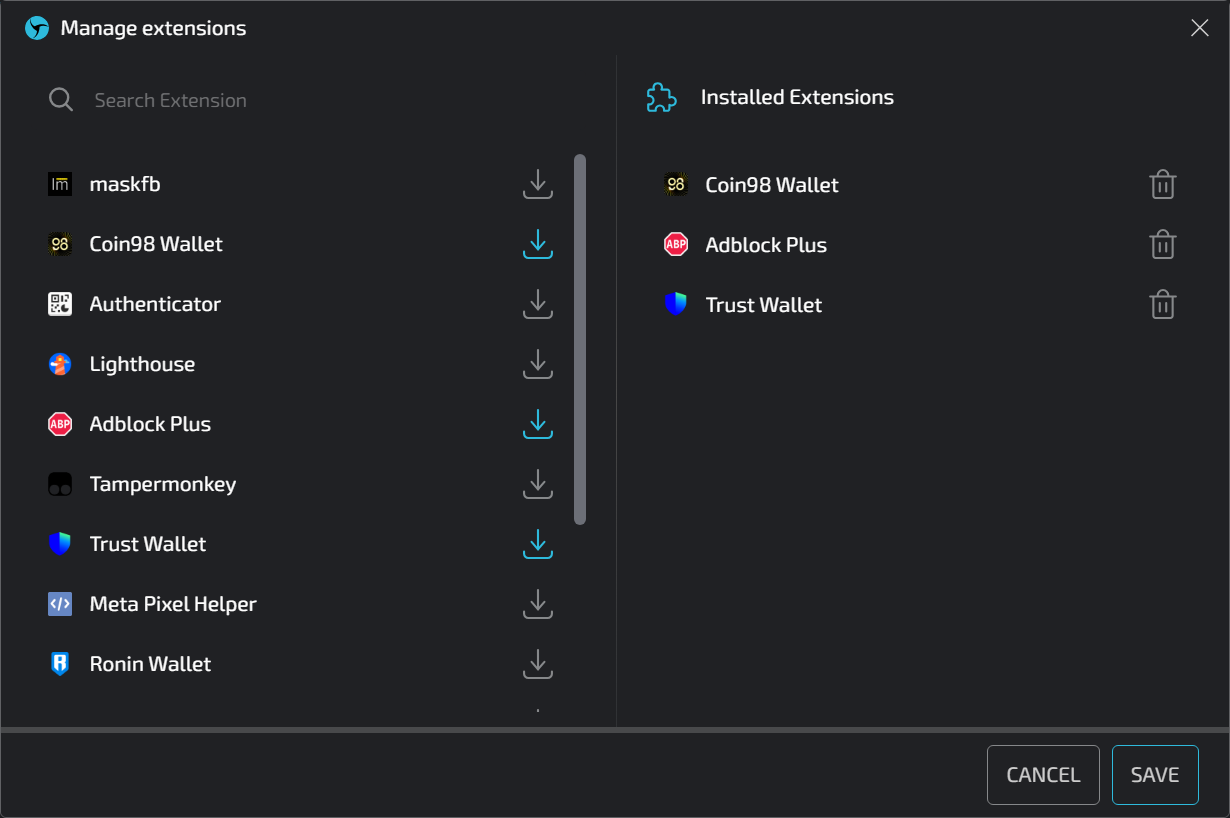Screen dimensions: 1230x818
Task: Click the extension list scrollbar
Action: 580,340
